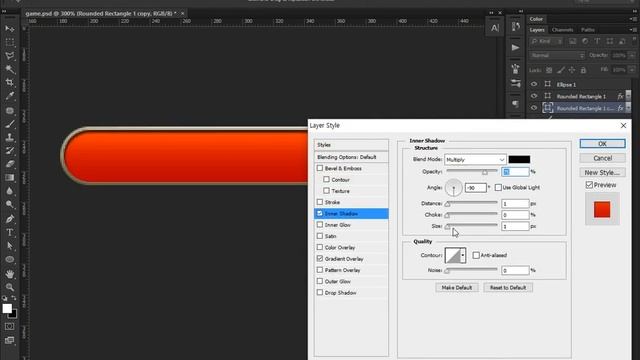
Task: Open the layer filter Kind dropdown
Action: (x=546, y=41)
